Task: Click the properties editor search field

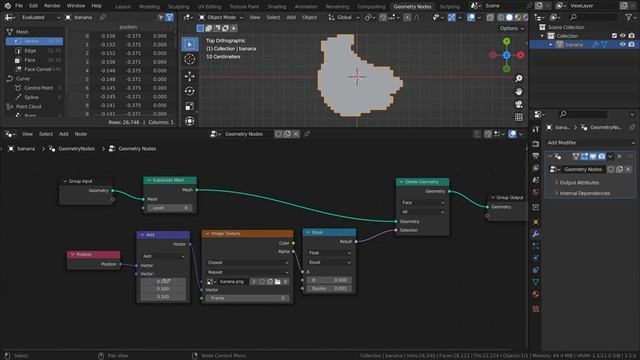Action: pos(584,114)
